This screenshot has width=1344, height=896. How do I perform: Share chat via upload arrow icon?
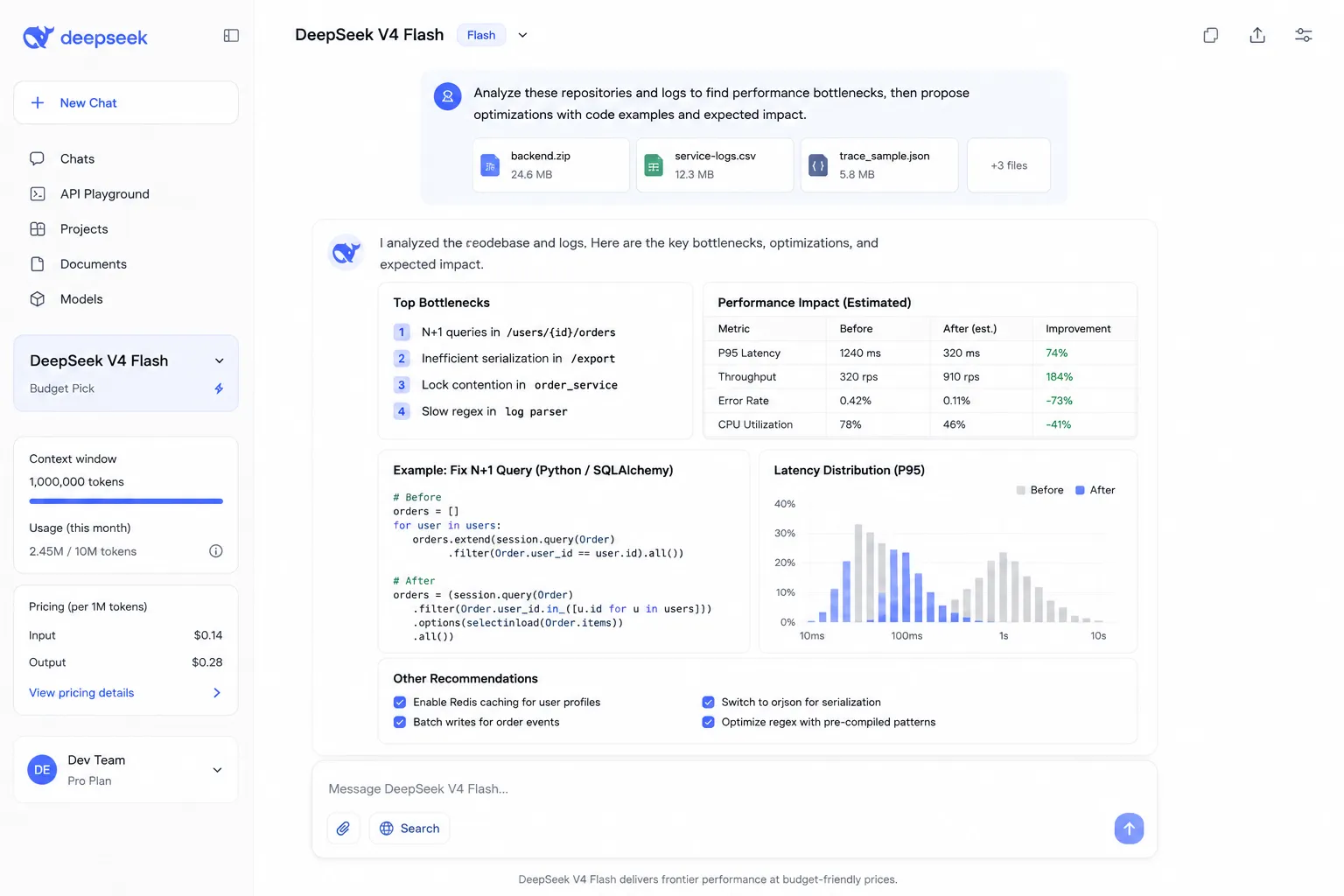point(1257,35)
